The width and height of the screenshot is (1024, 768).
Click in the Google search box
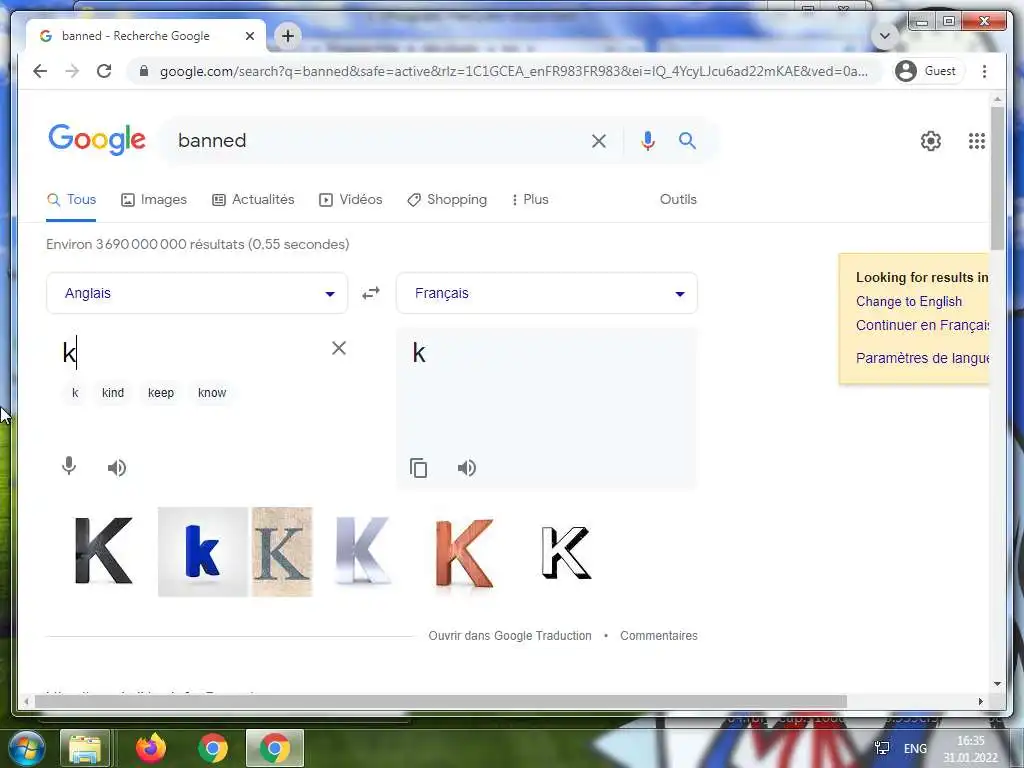click(x=379, y=140)
